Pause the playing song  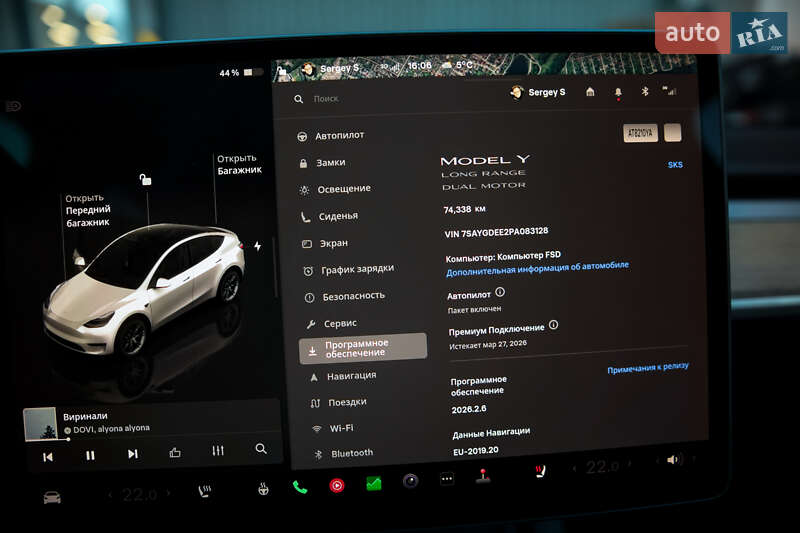point(90,455)
